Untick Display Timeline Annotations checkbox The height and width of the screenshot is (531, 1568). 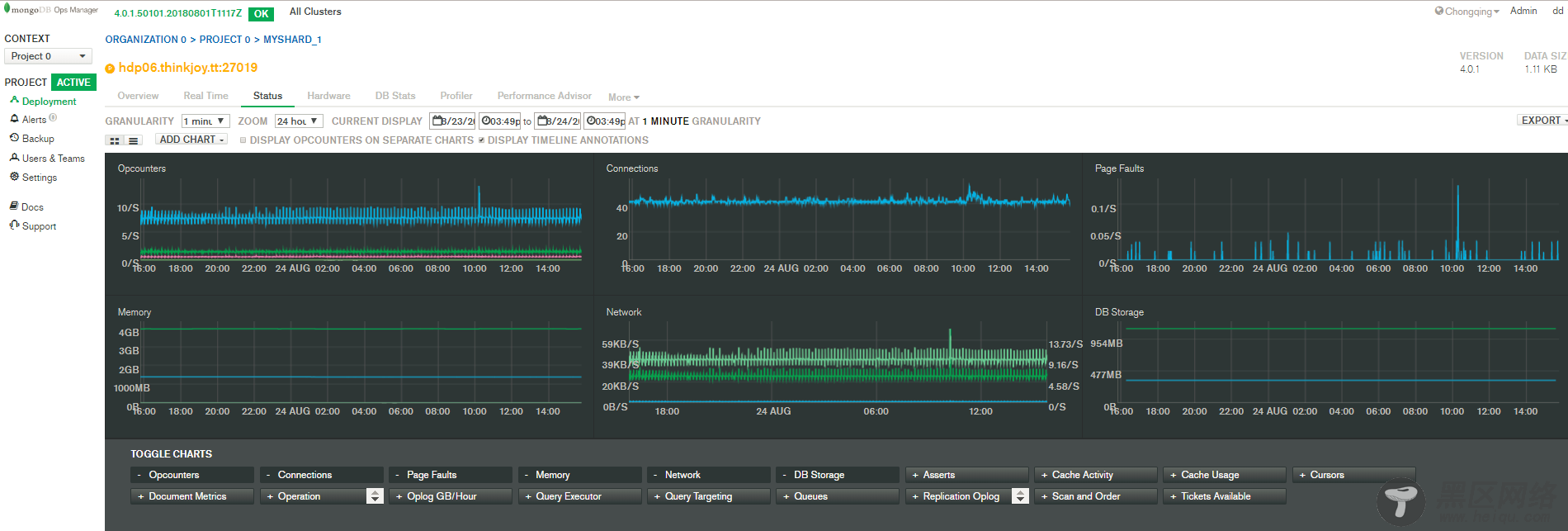pos(481,140)
